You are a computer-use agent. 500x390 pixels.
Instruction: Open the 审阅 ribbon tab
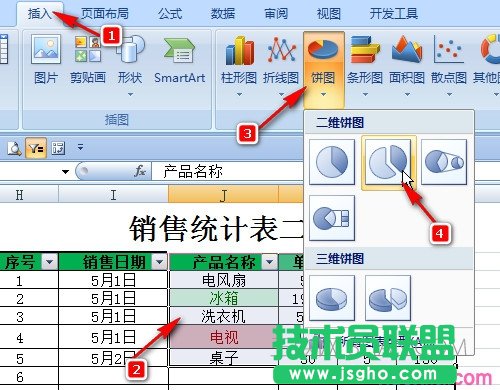click(276, 14)
